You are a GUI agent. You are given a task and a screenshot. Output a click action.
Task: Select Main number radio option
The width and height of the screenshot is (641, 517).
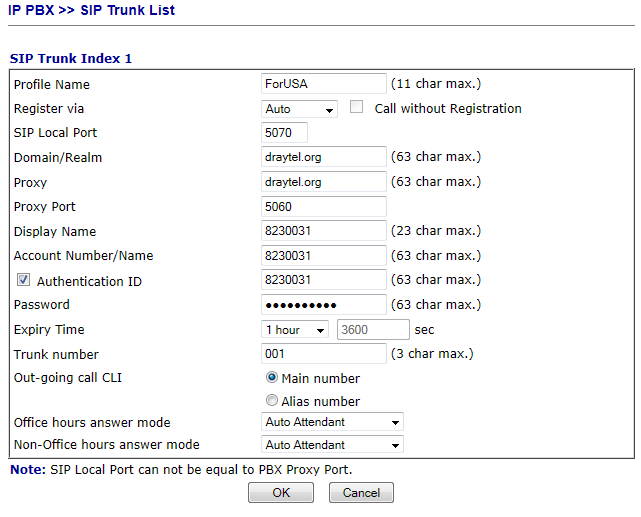tap(272, 378)
